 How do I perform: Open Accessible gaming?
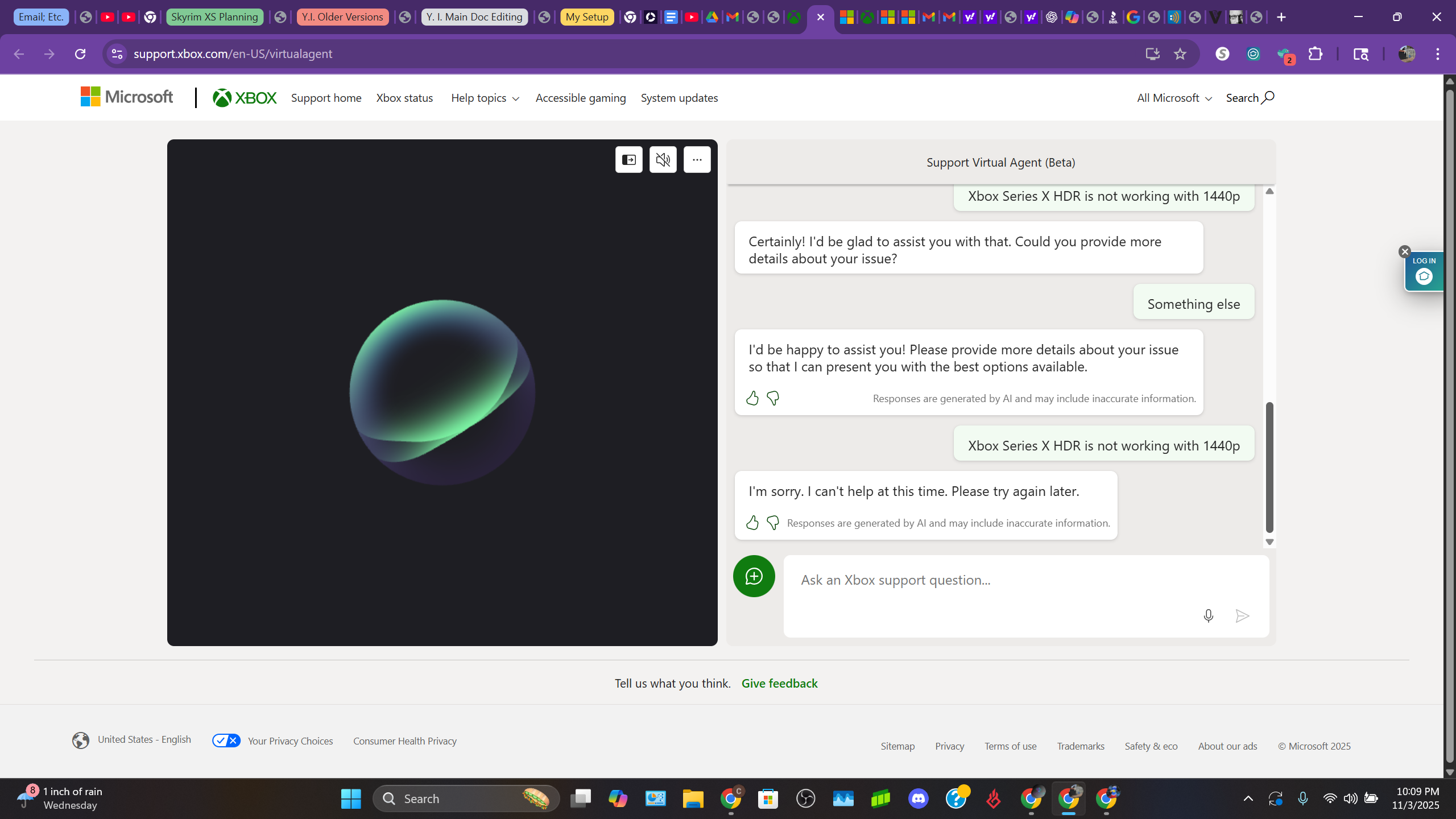tap(581, 98)
